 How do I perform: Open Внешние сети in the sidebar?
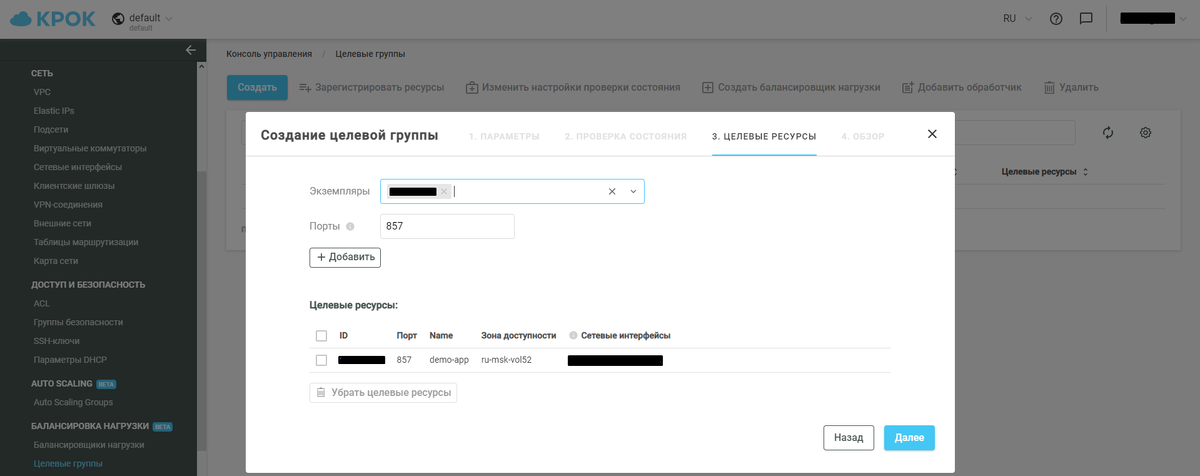(62, 223)
